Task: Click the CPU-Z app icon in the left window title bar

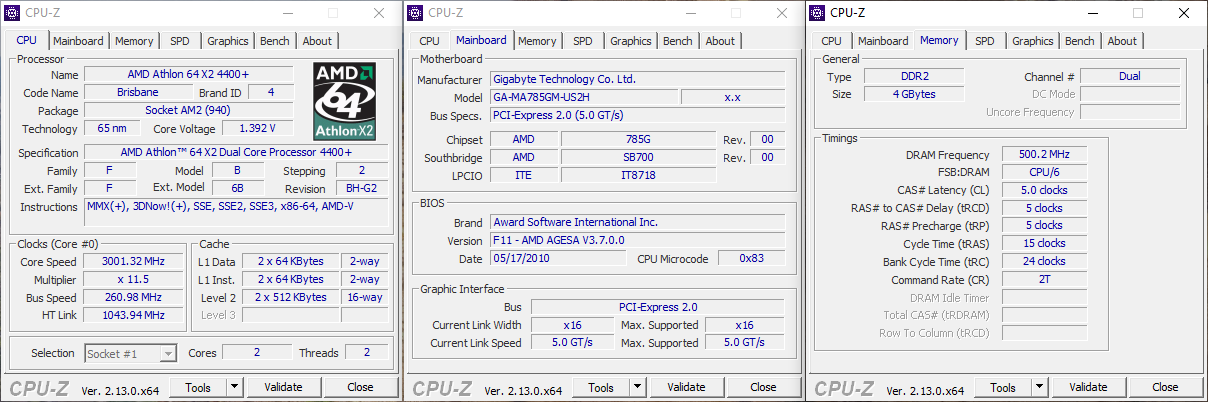Action: pos(14,13)
